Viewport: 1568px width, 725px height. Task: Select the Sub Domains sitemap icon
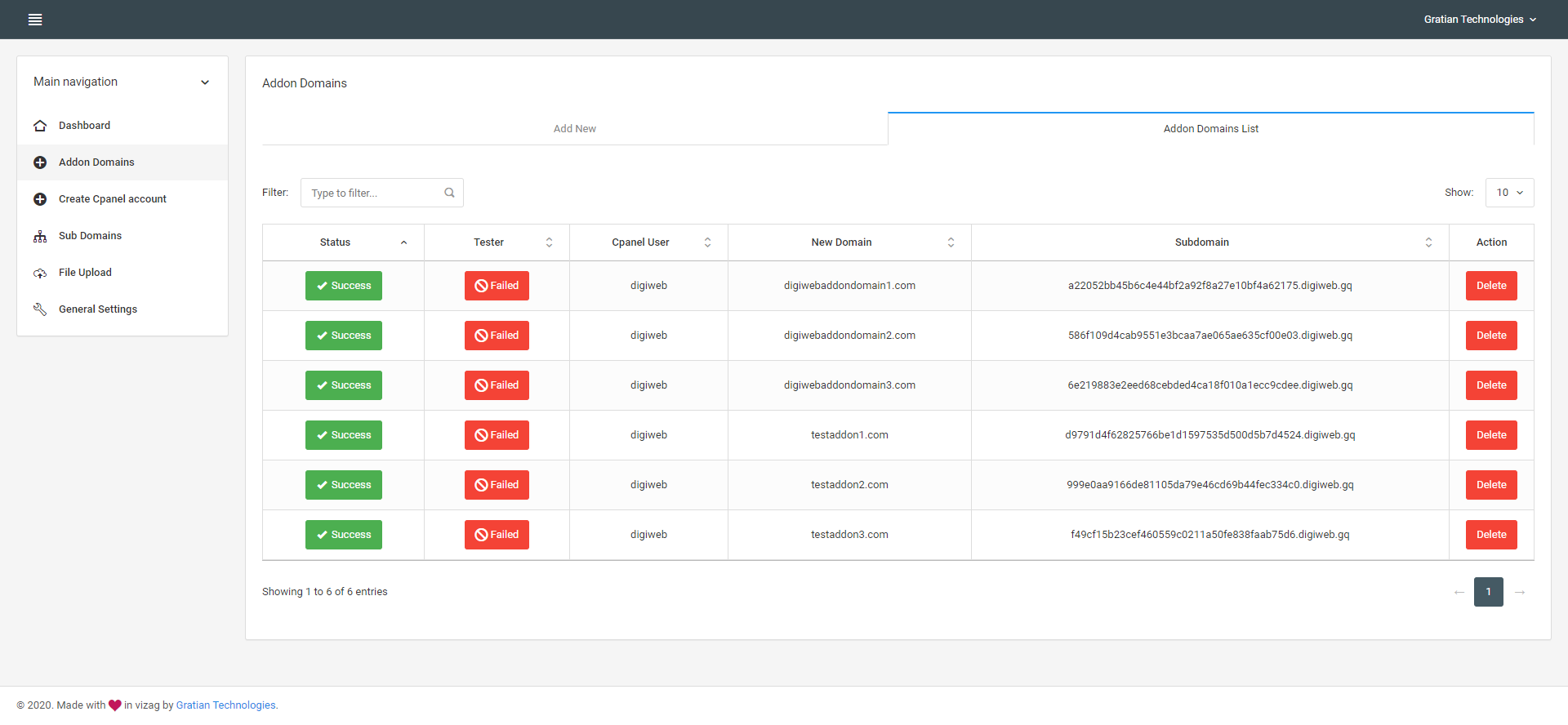pos(40,236)
